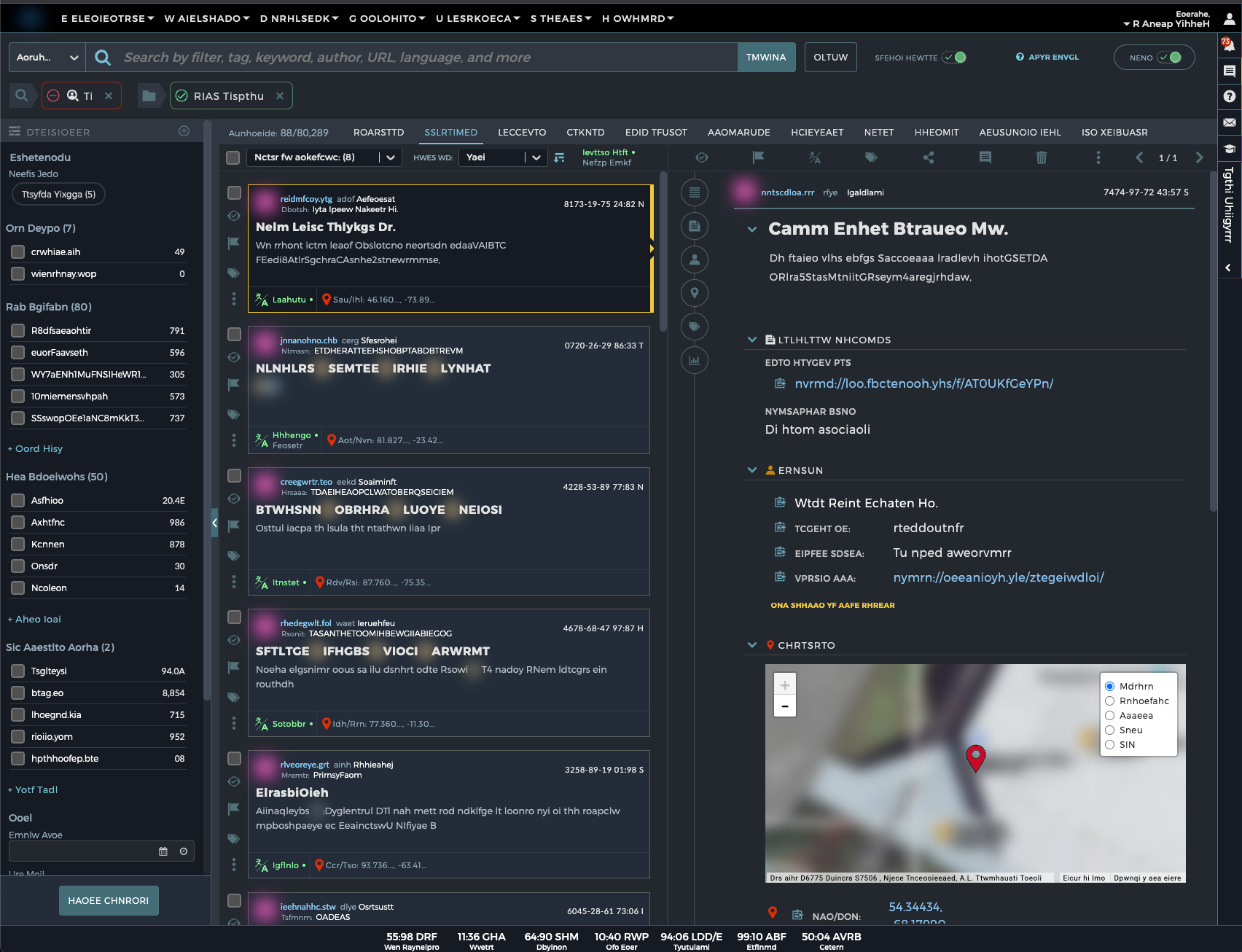Switch to the LECCEVTO tab
This screenshot has height=952, width=1242.
[522, 132]
